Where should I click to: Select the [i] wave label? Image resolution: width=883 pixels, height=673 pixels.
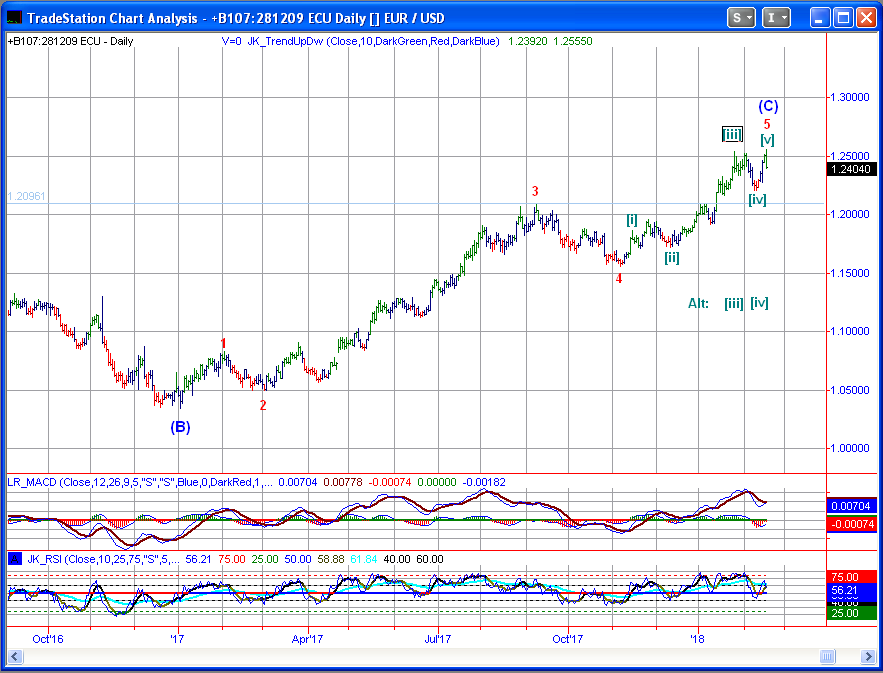pos(632,220)
